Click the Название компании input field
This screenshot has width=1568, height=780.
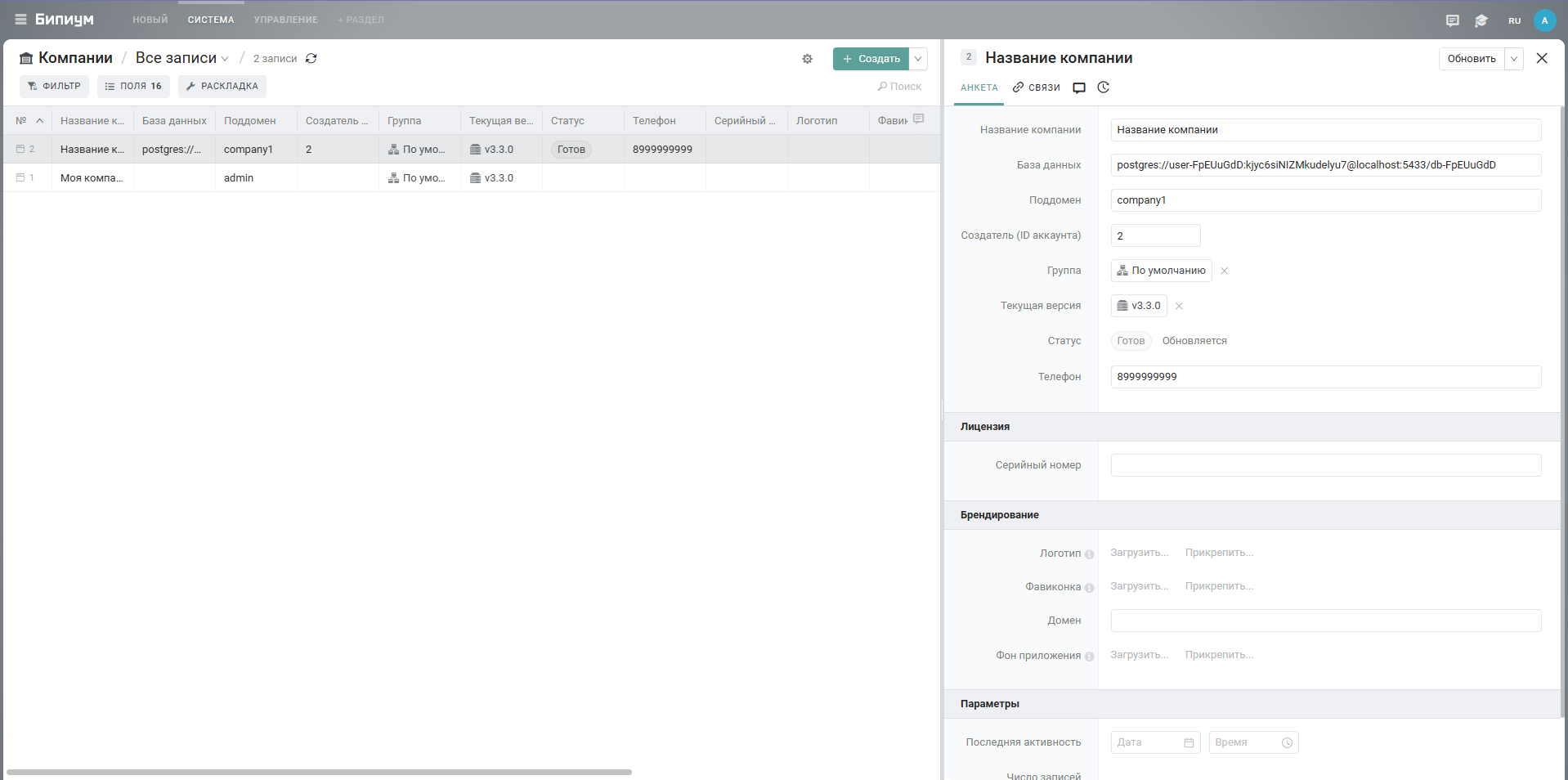(x=1326, y=130)
